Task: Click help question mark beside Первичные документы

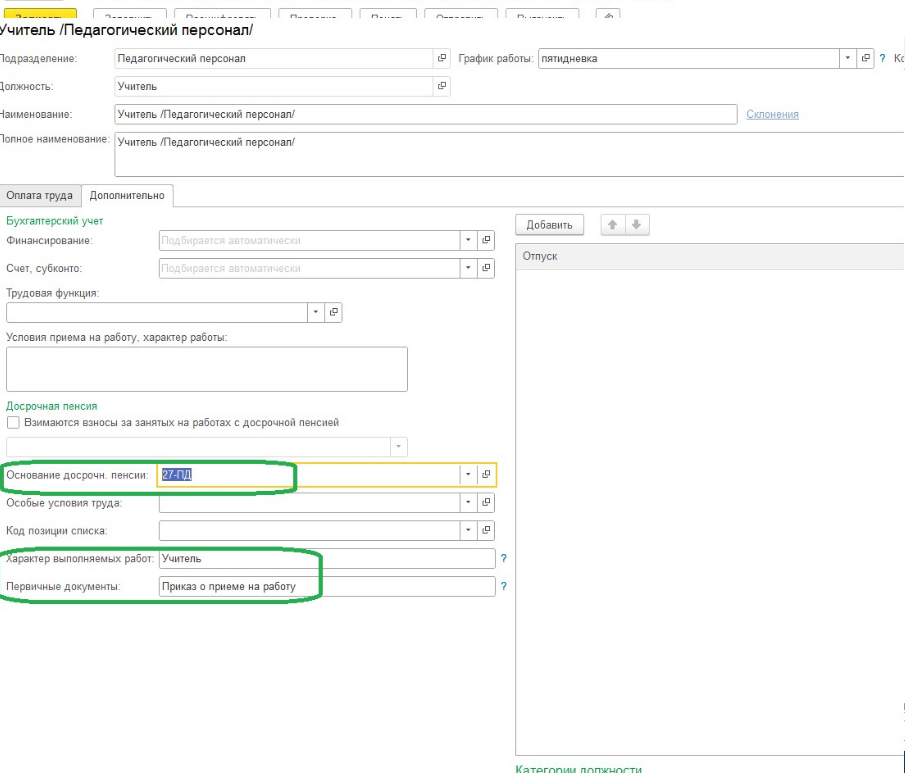Action: click(504, 587)
